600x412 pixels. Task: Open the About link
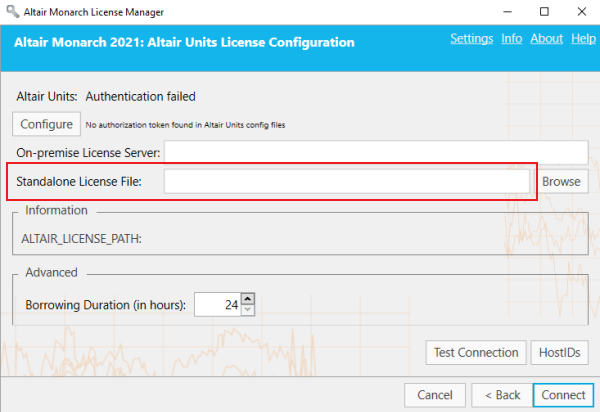point(546,39)
